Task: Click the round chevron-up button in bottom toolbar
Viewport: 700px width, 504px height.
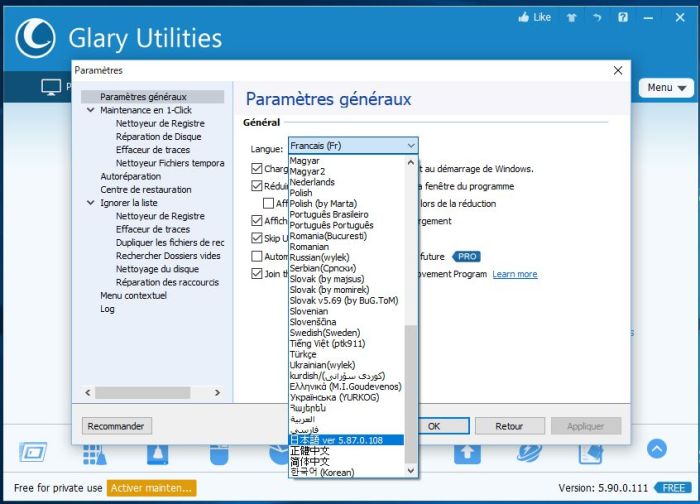Action: click(656, 448)
